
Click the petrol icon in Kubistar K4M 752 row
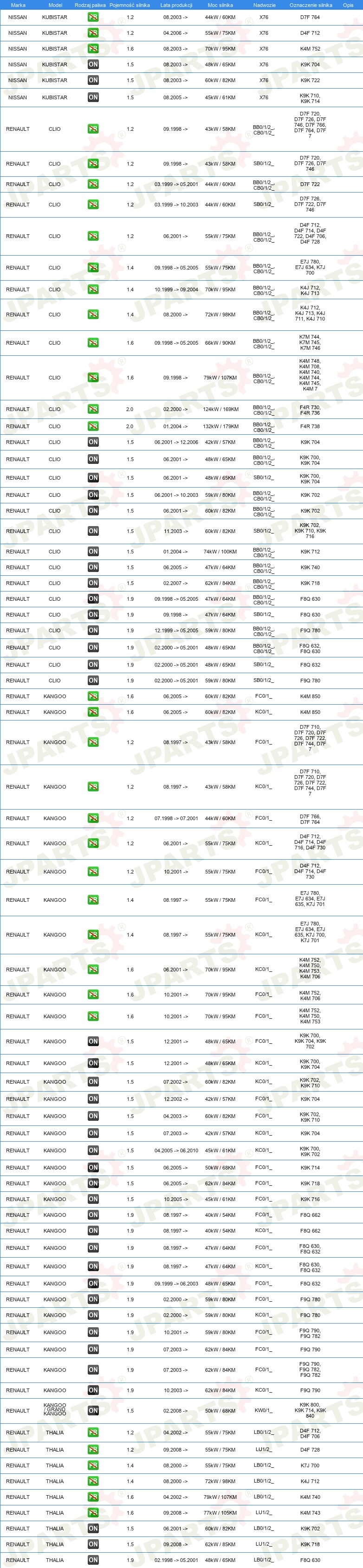[93, 49]
